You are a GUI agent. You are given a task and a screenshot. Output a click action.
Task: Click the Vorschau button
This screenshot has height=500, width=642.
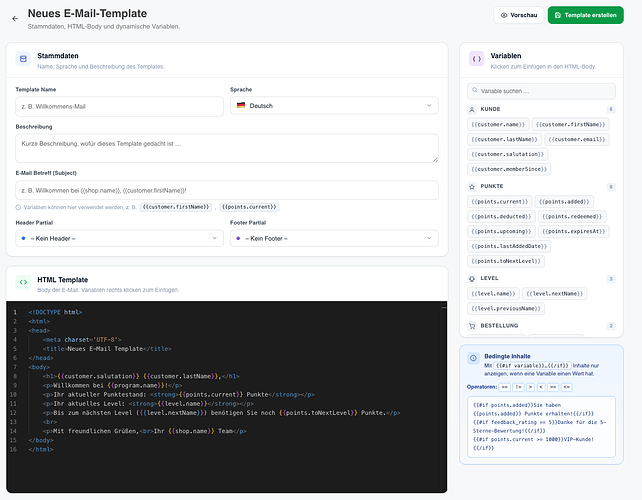[x=519, y=15]
